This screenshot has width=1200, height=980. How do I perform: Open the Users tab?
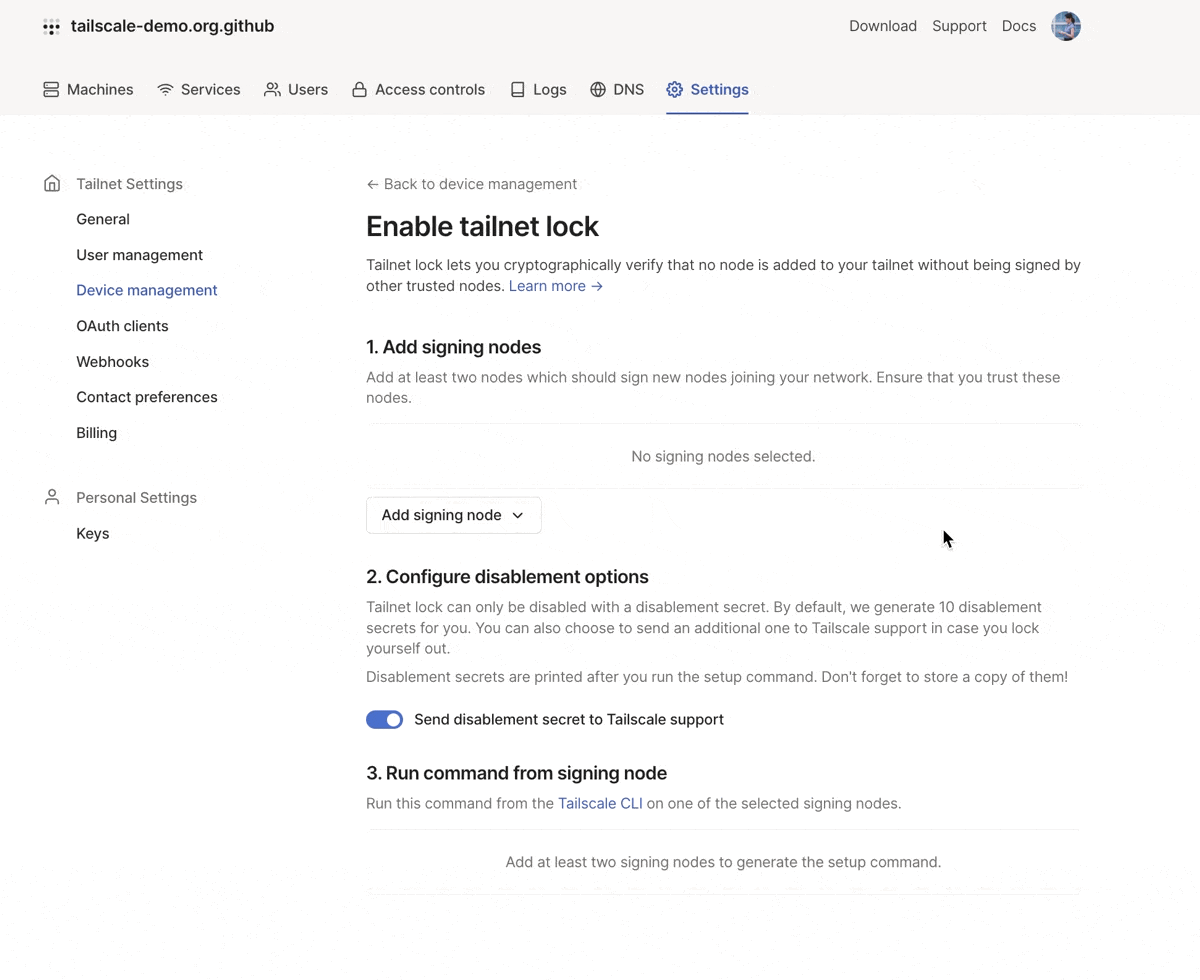coord(296,90)
